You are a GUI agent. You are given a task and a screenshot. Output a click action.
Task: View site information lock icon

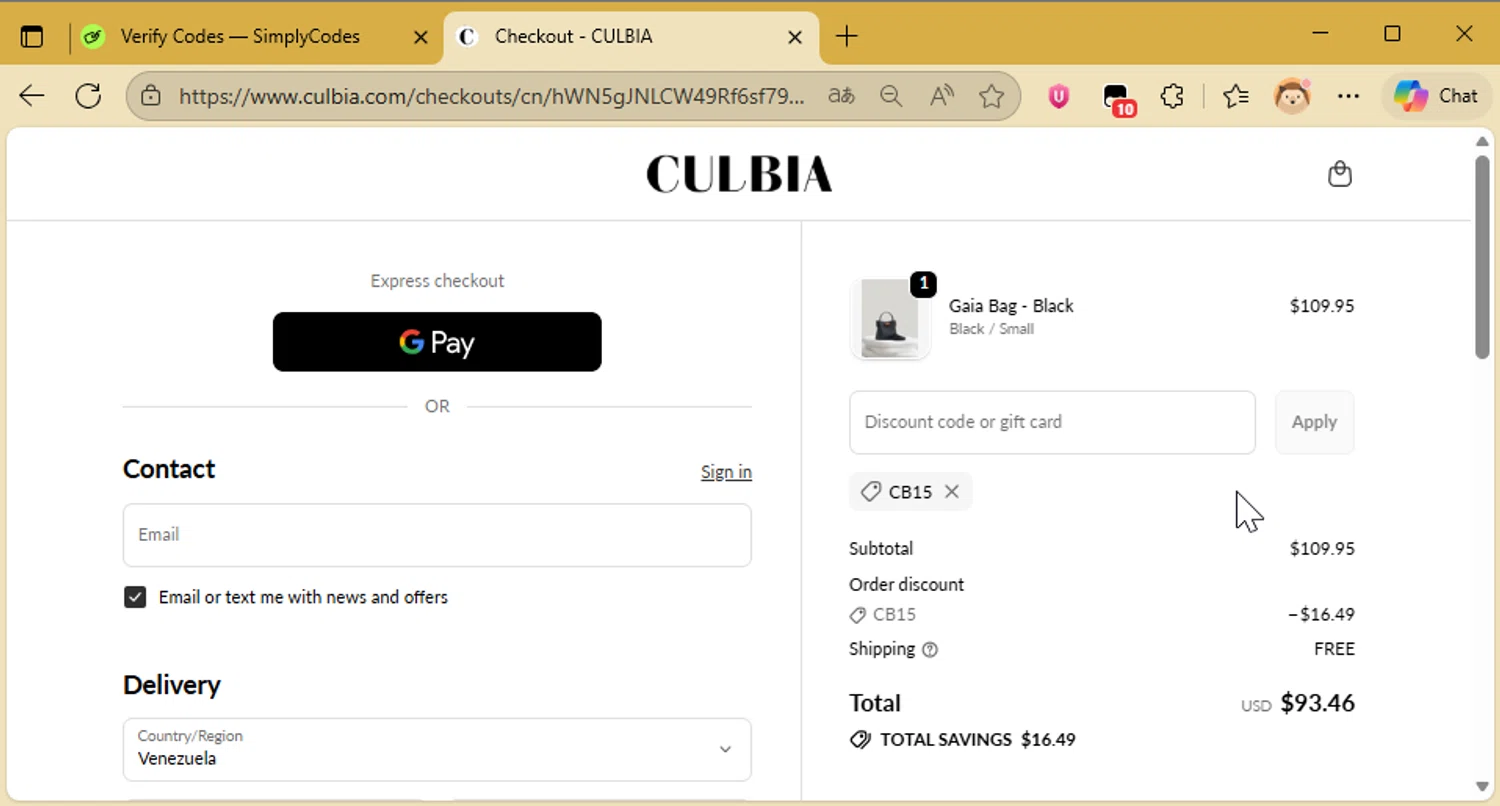coord(151,96)
